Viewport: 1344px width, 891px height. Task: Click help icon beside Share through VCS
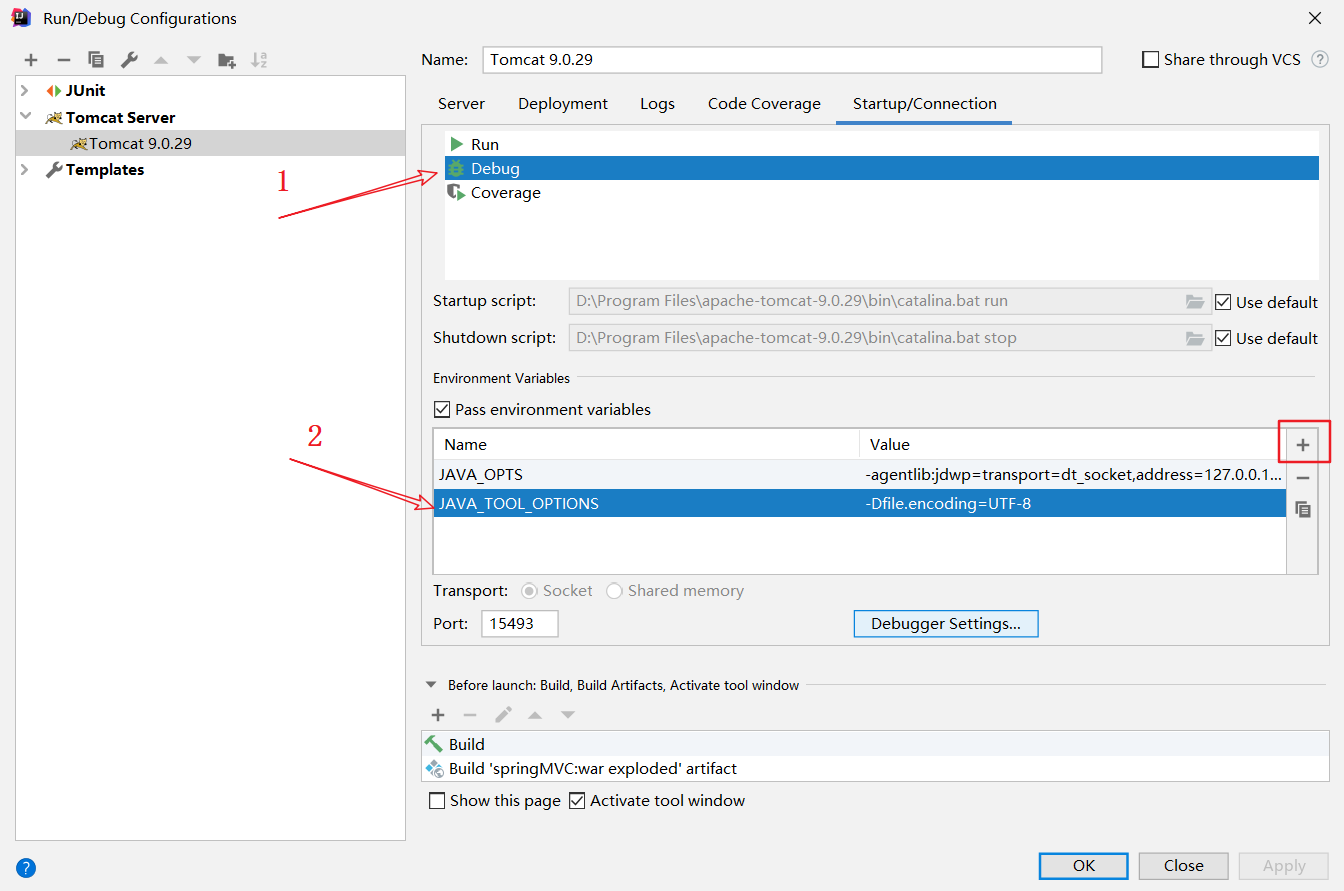click(1320, 60)
